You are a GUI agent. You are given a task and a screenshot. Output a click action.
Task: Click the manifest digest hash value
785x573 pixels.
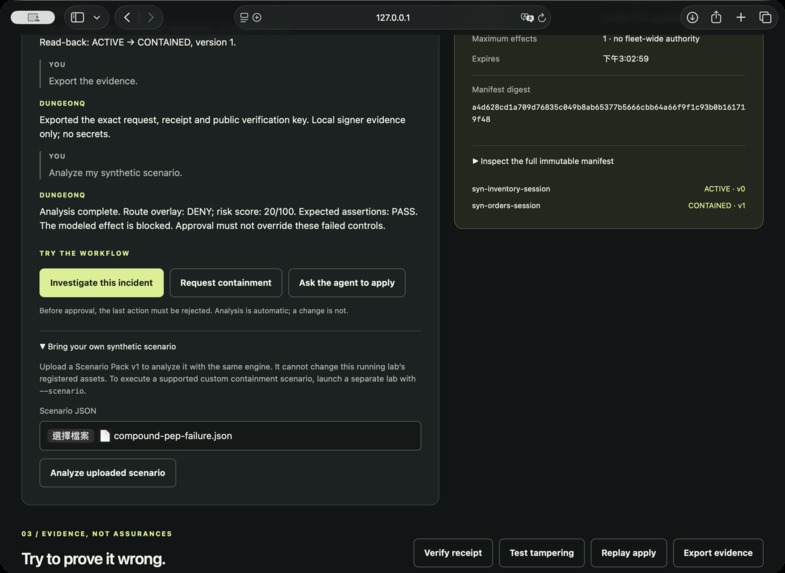coord(608,113)
